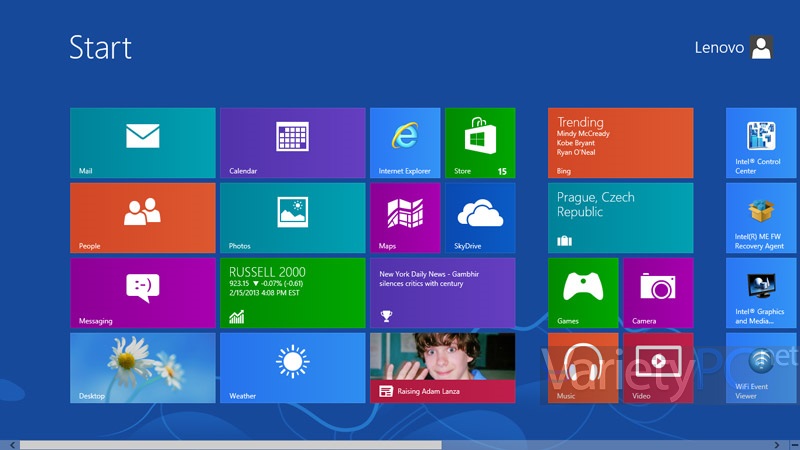Open the New York Daily News sports tile
Viewport: 800px width, 450px height.
point(442,293)
